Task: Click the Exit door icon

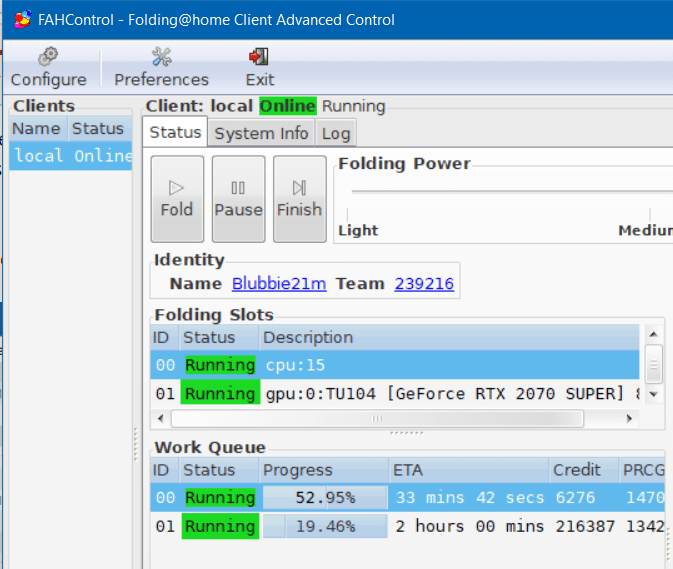Action: [259, 57]
